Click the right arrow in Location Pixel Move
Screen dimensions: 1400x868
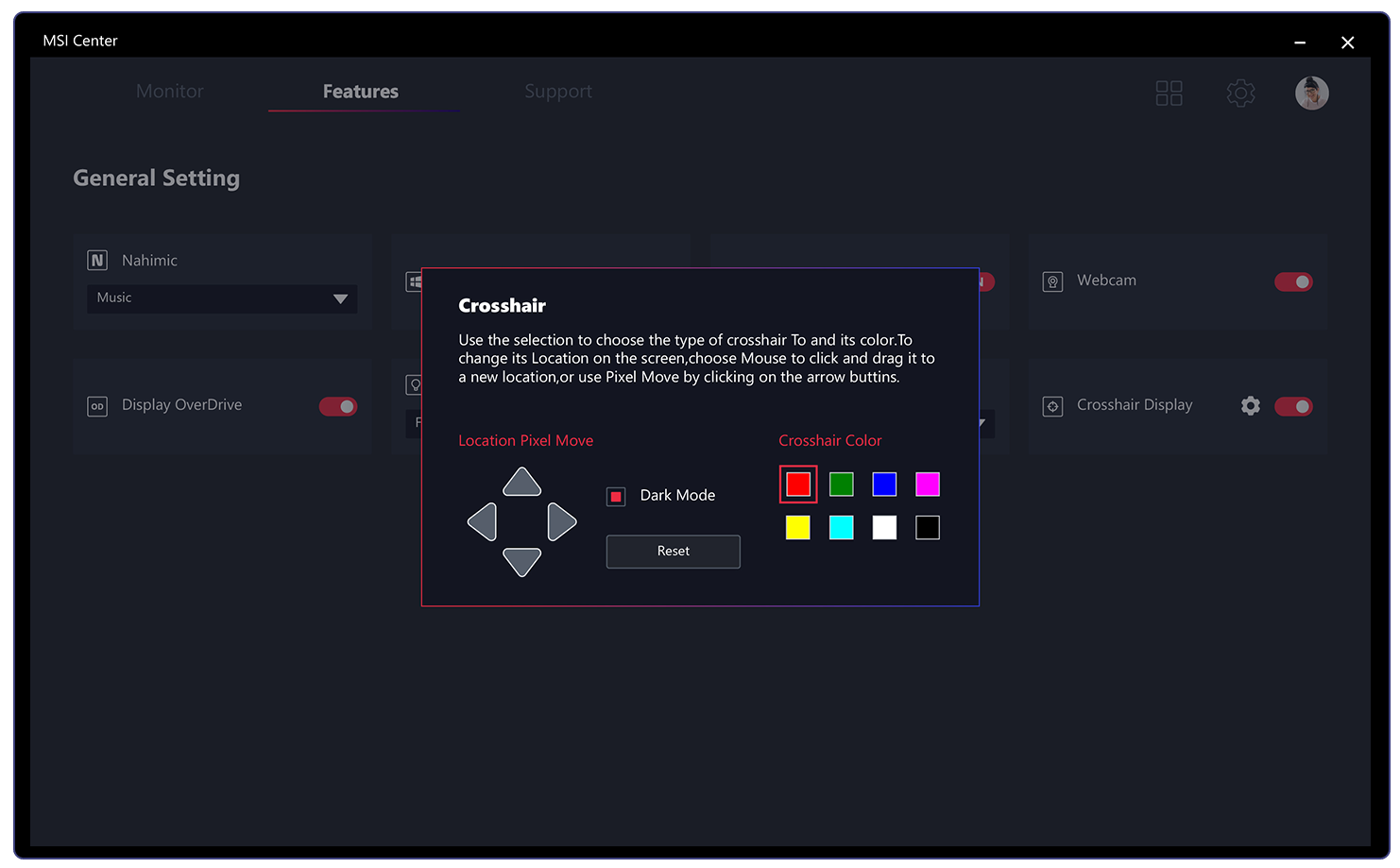[561, 522]
